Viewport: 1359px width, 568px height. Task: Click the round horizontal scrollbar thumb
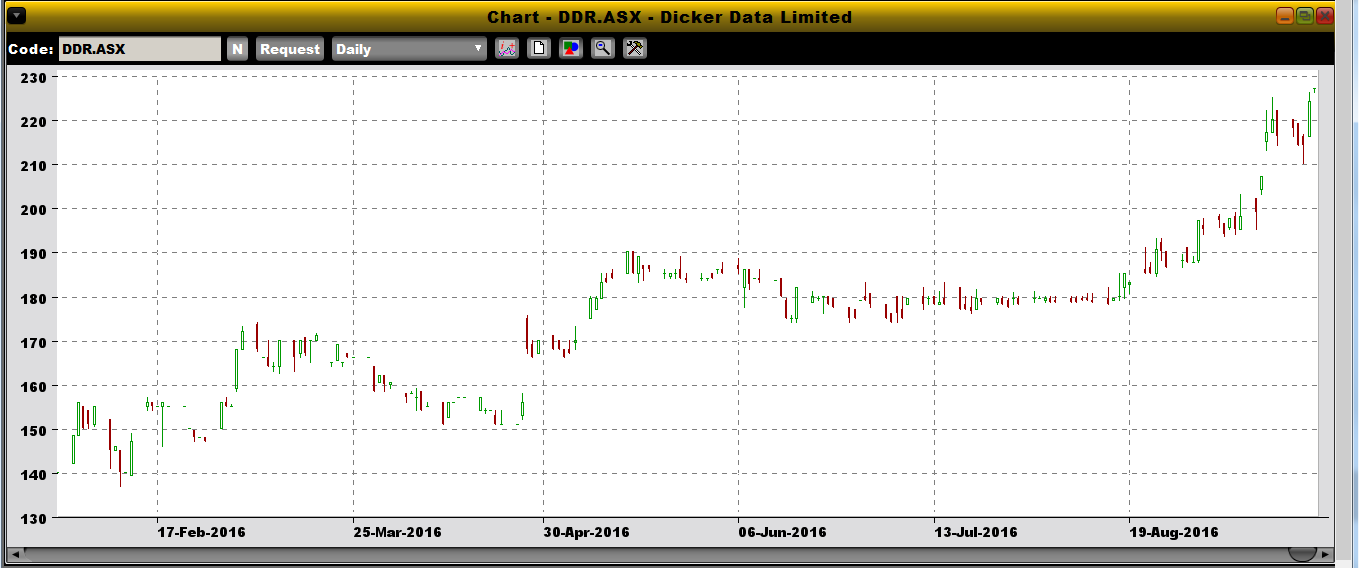[1302, 553]
